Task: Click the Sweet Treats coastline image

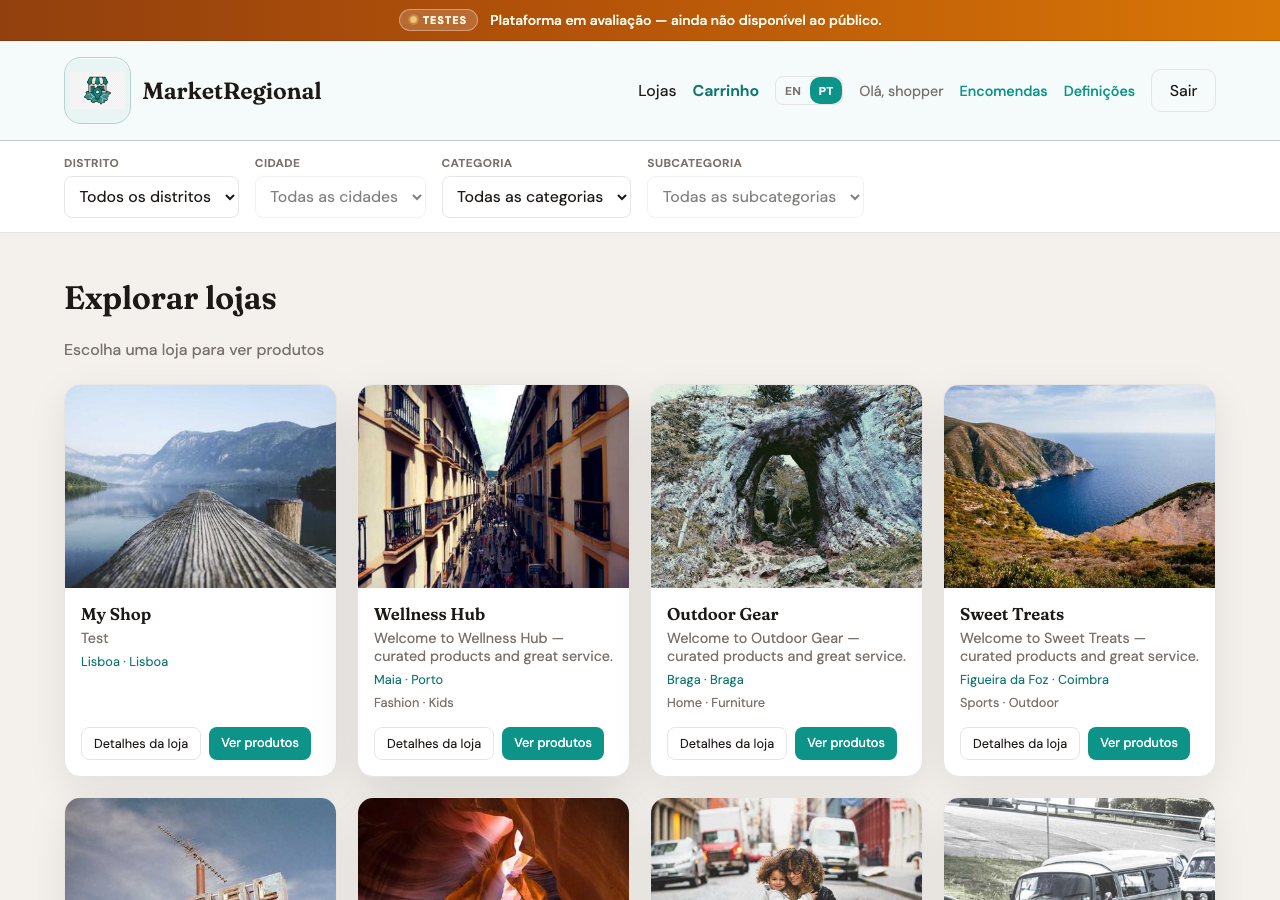Action: (x=1079, y=486)
